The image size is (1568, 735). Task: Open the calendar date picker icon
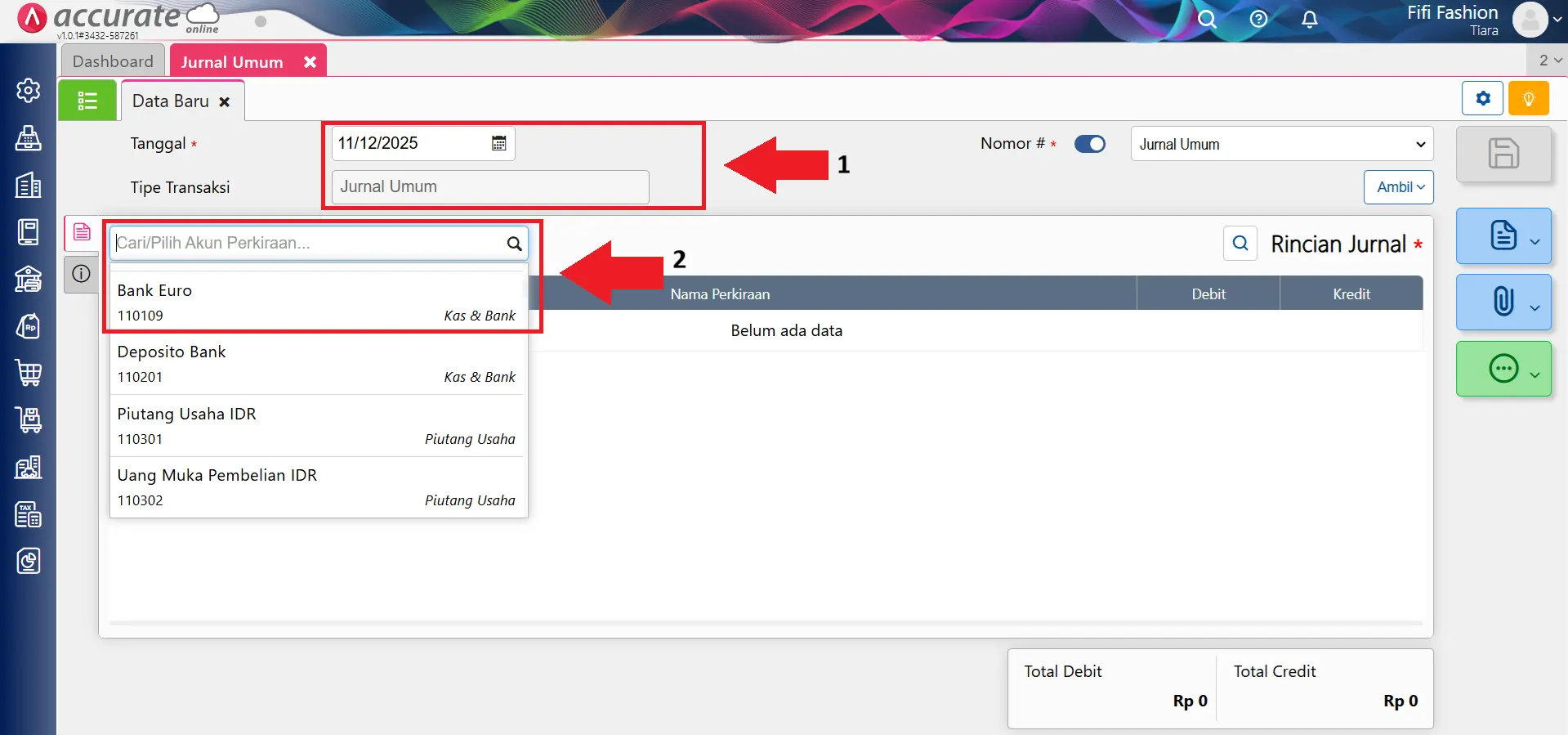point(498,144)
